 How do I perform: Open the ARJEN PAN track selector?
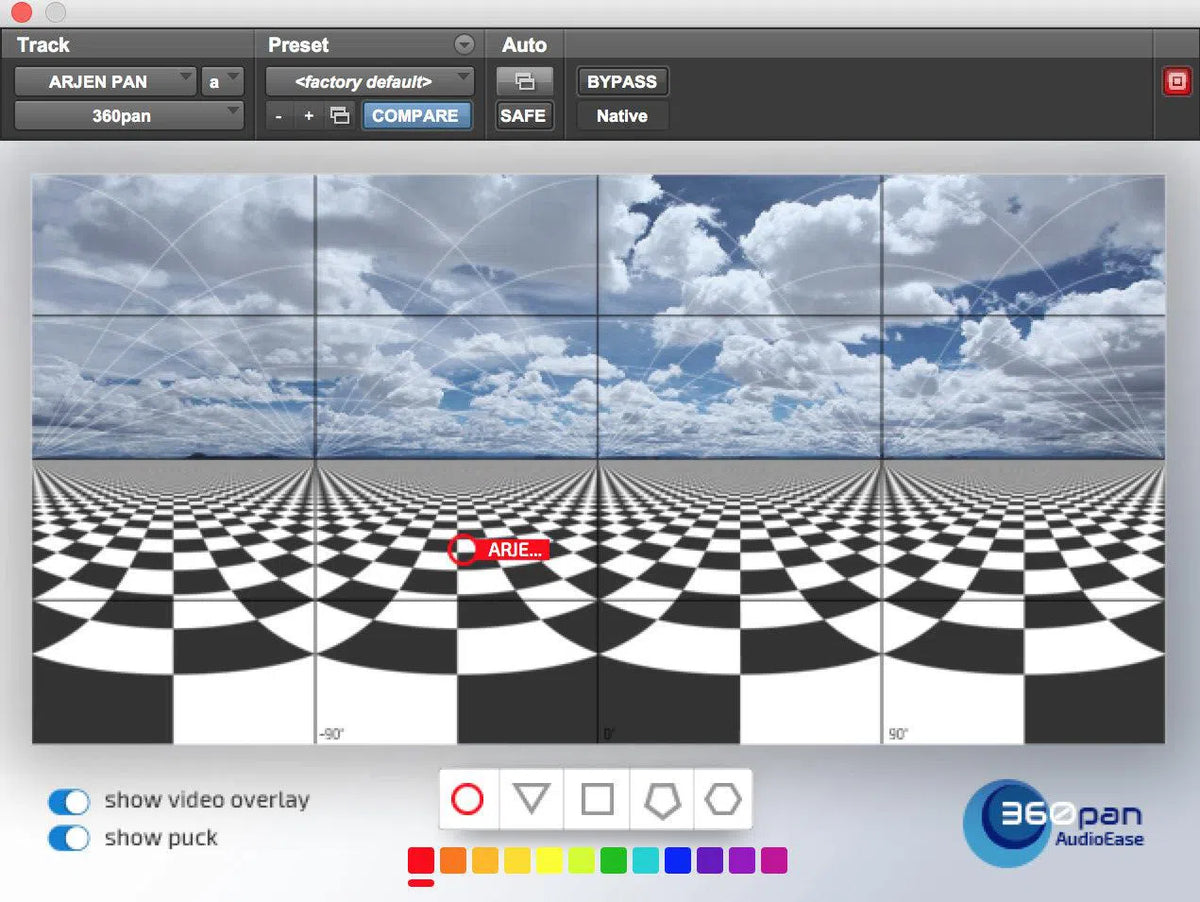pos(103,81)
